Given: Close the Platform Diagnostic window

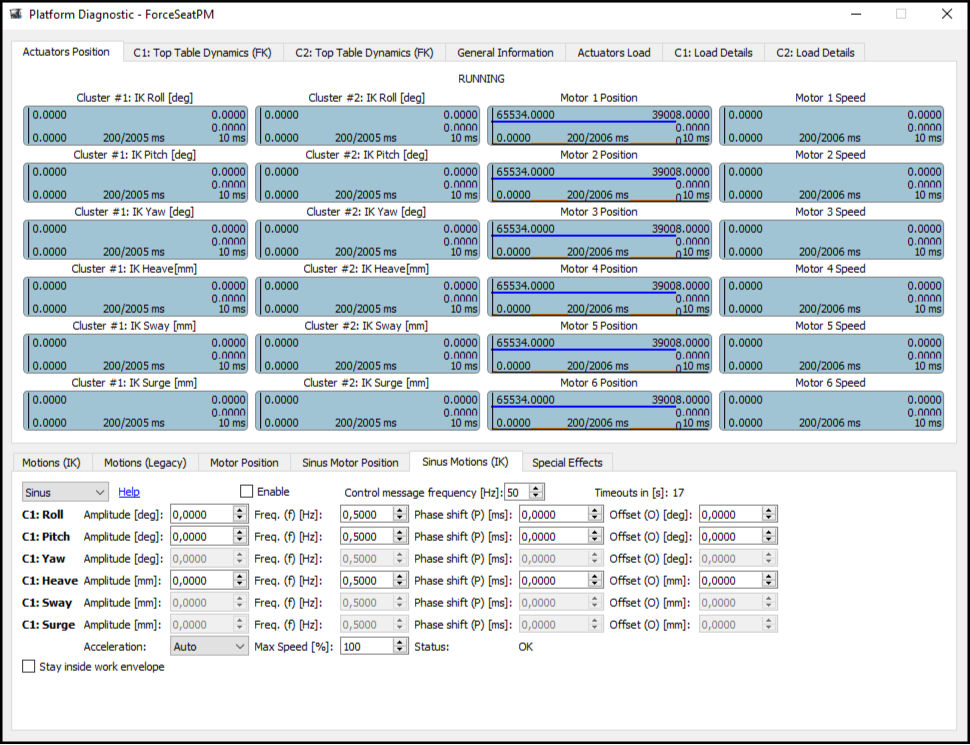Looking at the screenshot, I should click(x=947, y=14).
